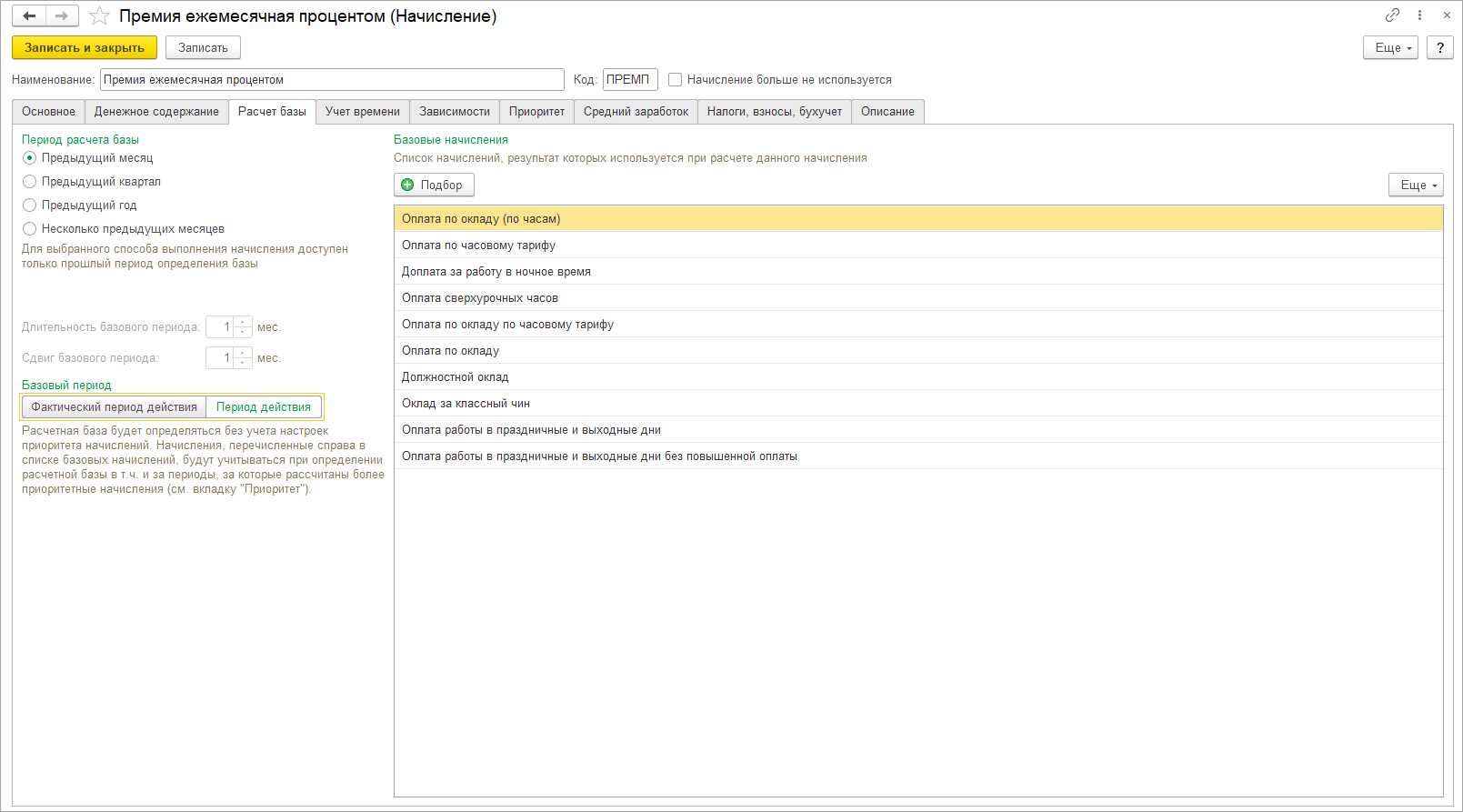
Task: Switch to Денежное содержание tab
Action: pyautogui.click(x=156, y=112)
